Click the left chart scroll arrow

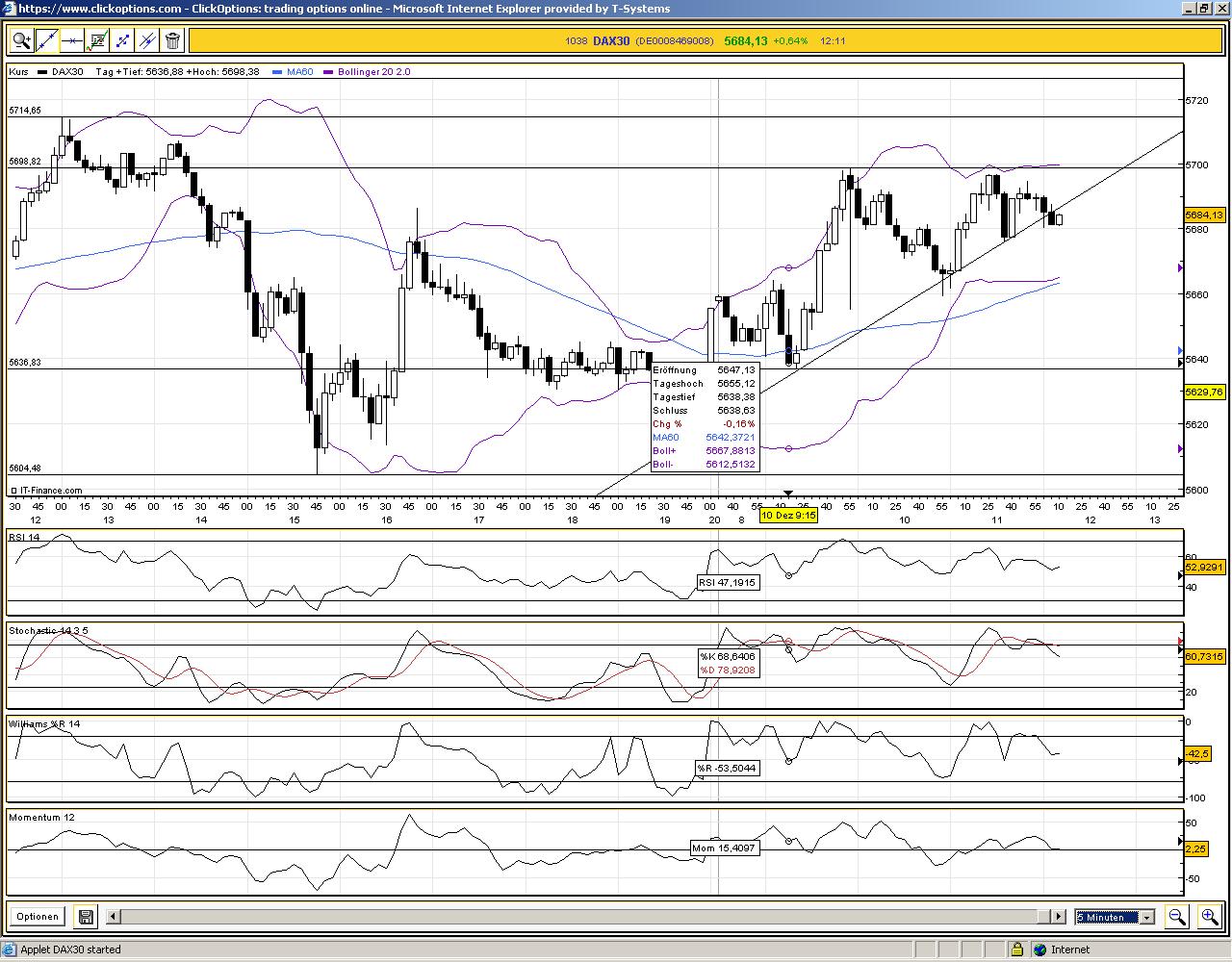112,916
